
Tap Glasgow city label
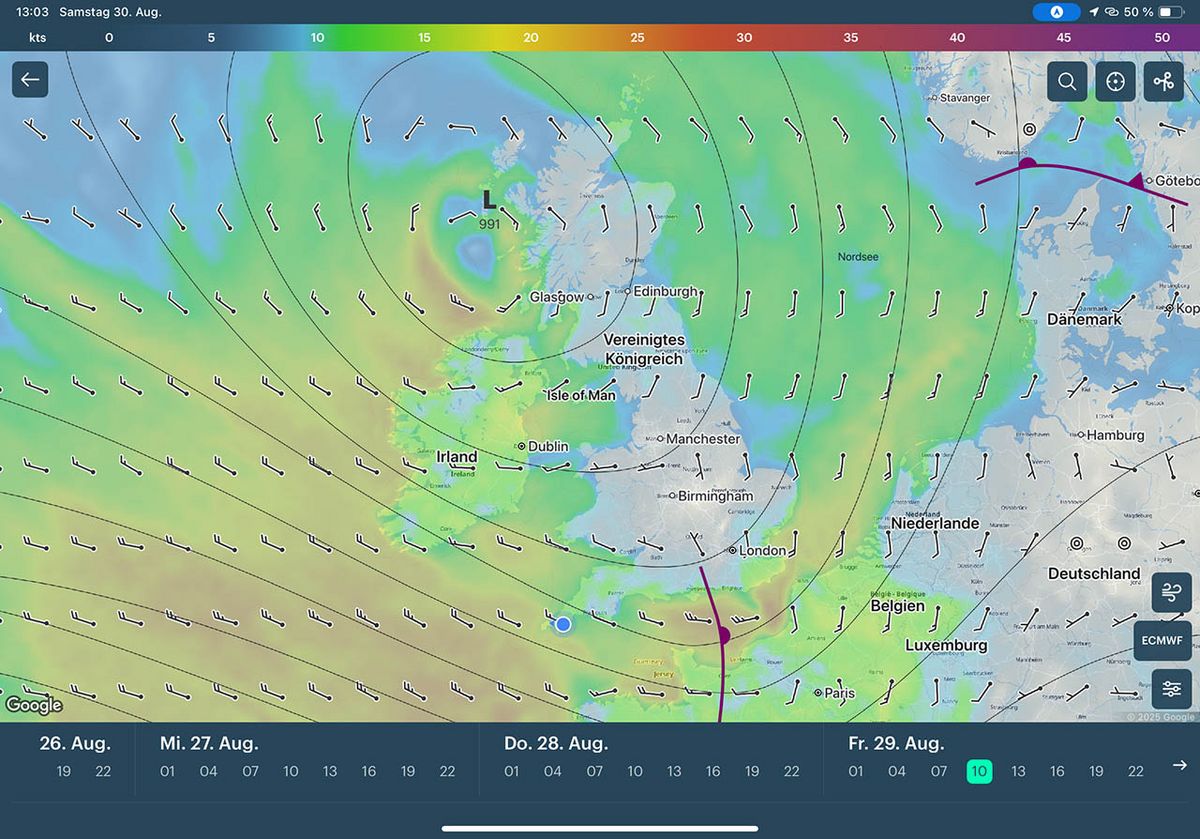pyautogui.click(x=556, y=297)
